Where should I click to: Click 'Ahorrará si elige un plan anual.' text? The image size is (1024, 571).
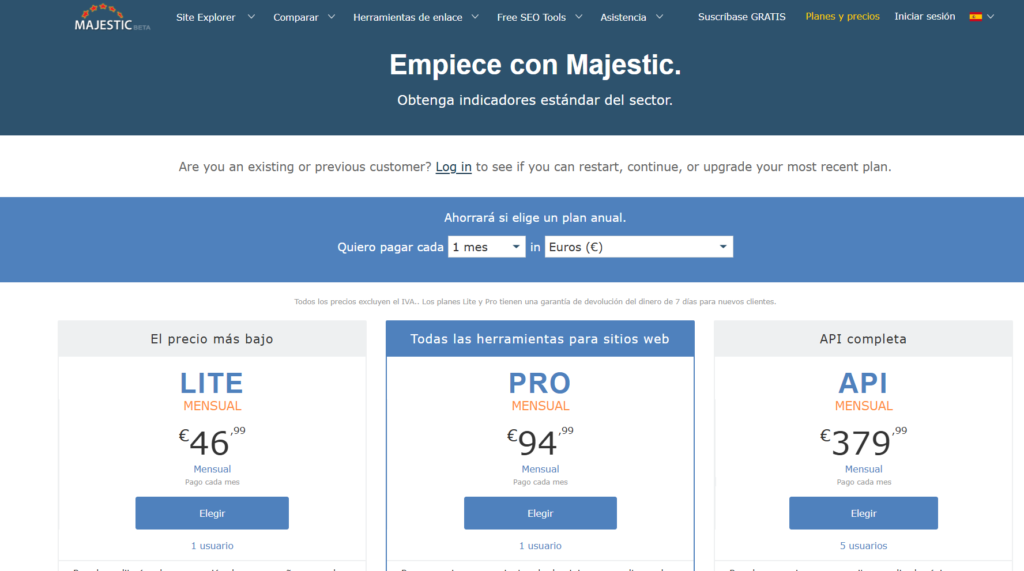pyautogui.click(x=535, y=218)
